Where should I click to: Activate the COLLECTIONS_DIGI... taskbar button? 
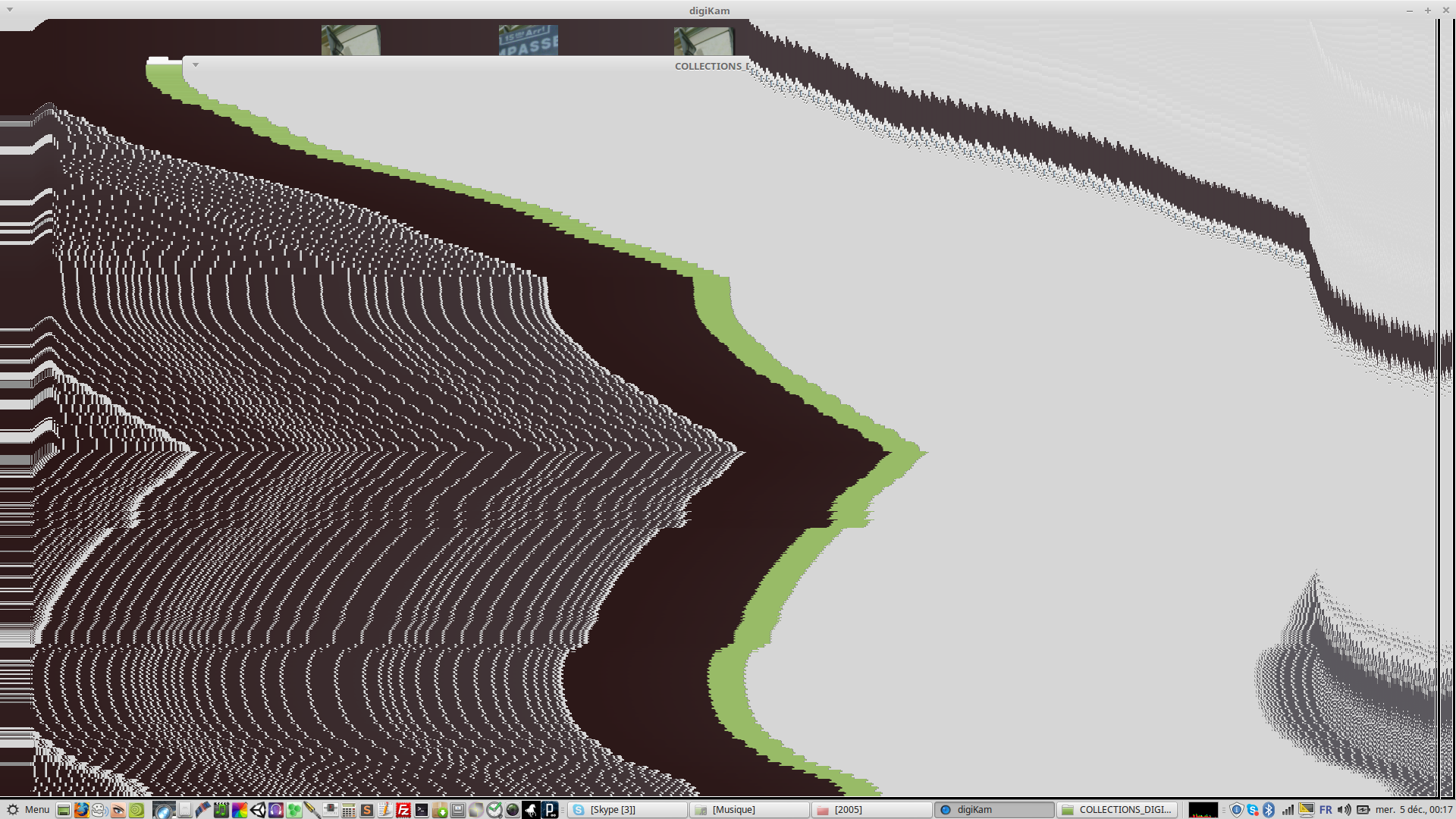[x=1117, y=810]
